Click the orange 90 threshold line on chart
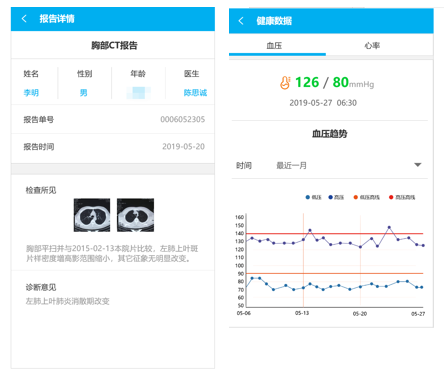Screen dimensions: 444x378 pyautogui.click(x=334, y=273)
